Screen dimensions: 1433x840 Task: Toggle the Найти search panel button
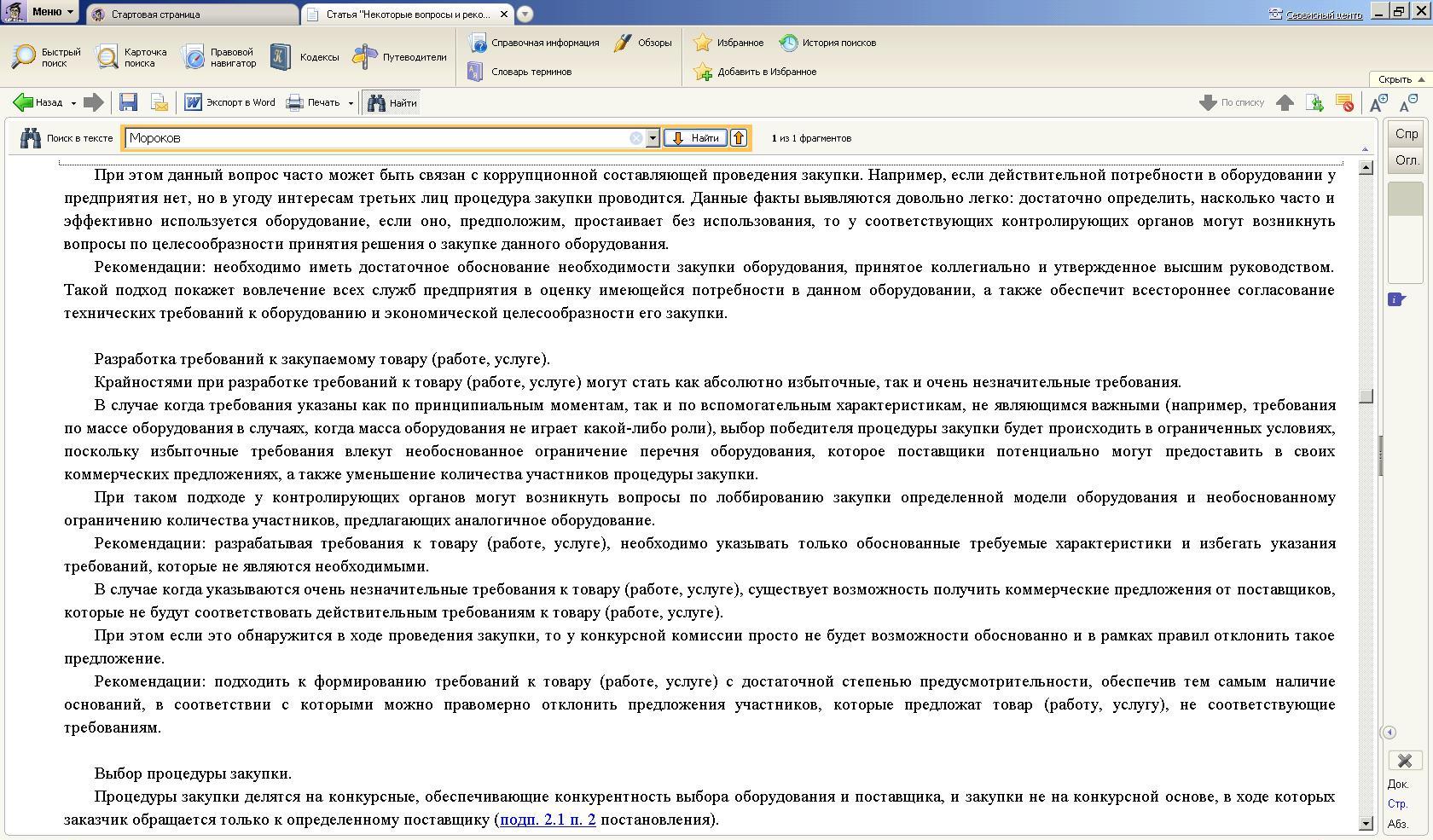(x=392, y=103)
